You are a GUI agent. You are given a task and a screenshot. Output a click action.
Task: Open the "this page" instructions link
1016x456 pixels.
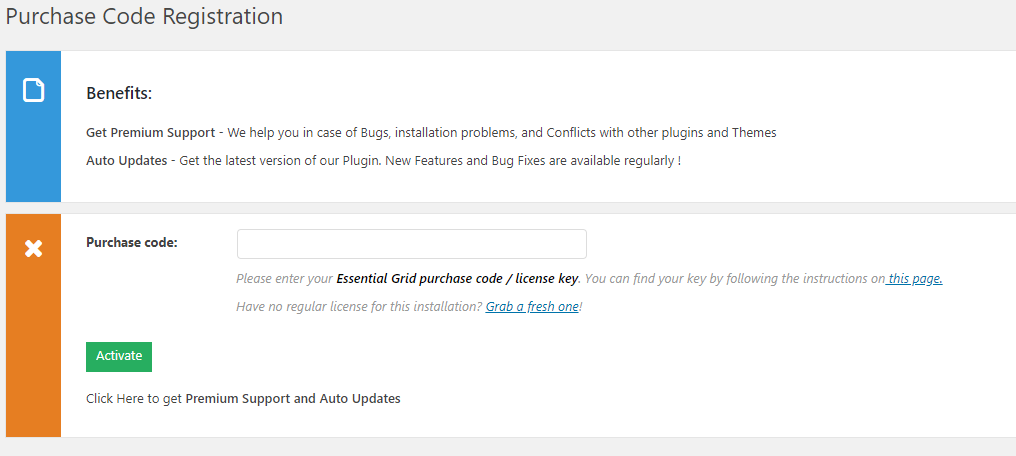914,279
